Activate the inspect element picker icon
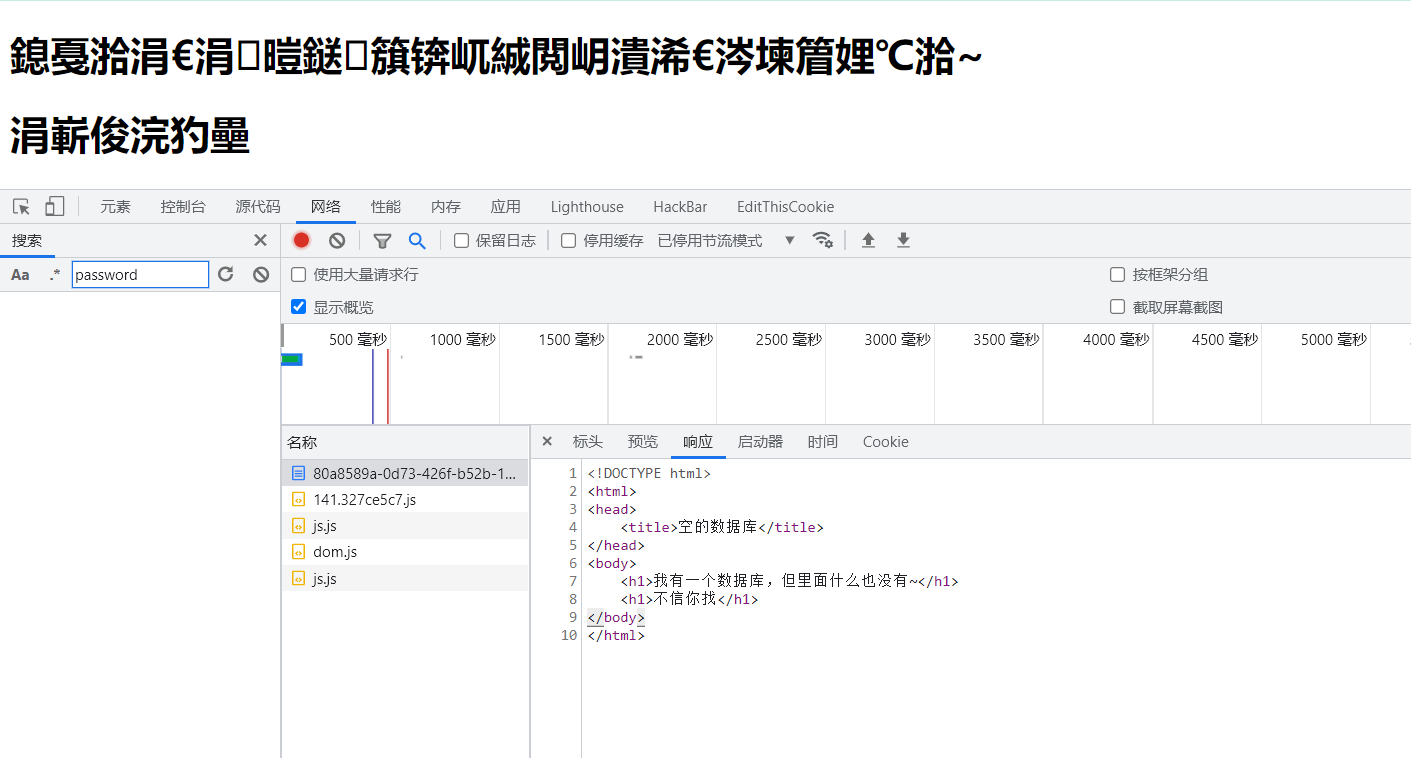This screenshot has height=758, width=1411. [21, 207]
